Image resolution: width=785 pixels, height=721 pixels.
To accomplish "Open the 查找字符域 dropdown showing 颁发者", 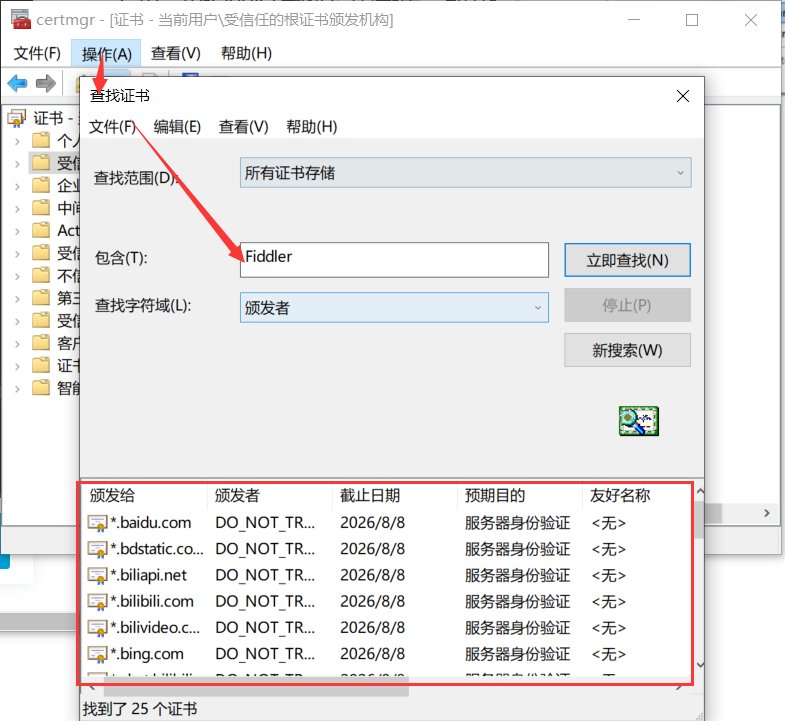I will pos(394,307).
